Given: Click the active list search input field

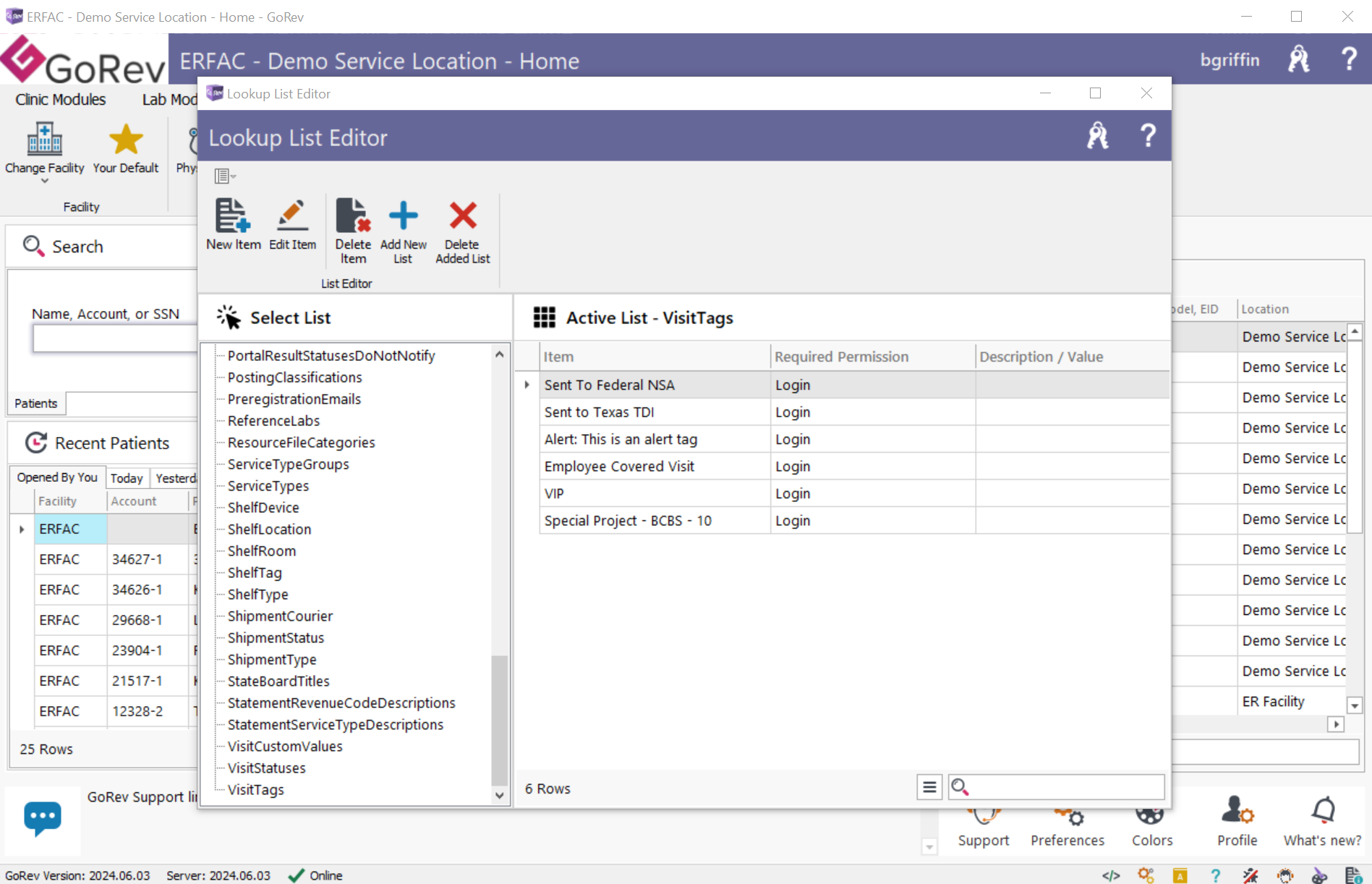Looking at the screenshot, I should (1056, 787).
